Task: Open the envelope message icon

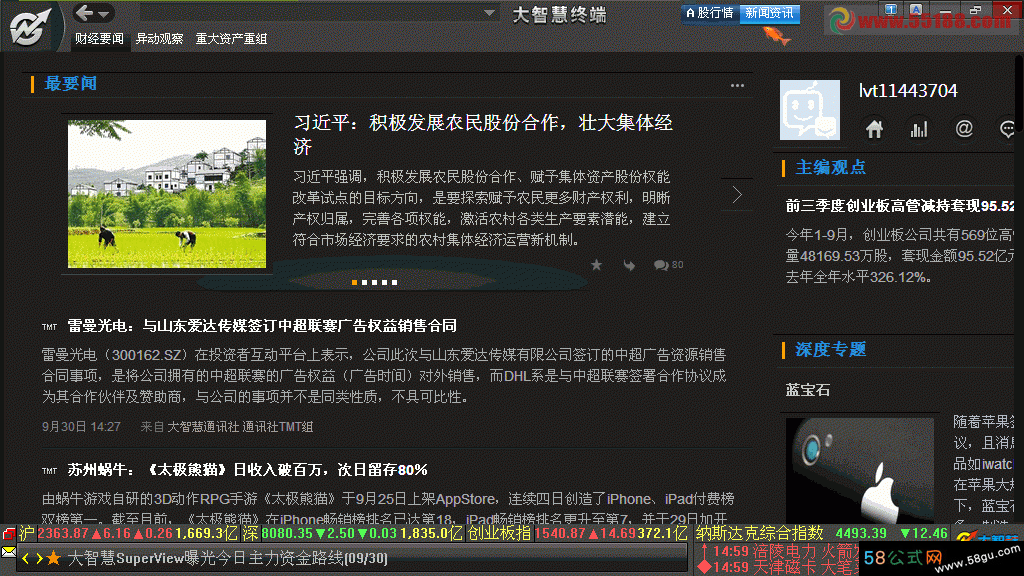Action: click(x=8, y=552)
